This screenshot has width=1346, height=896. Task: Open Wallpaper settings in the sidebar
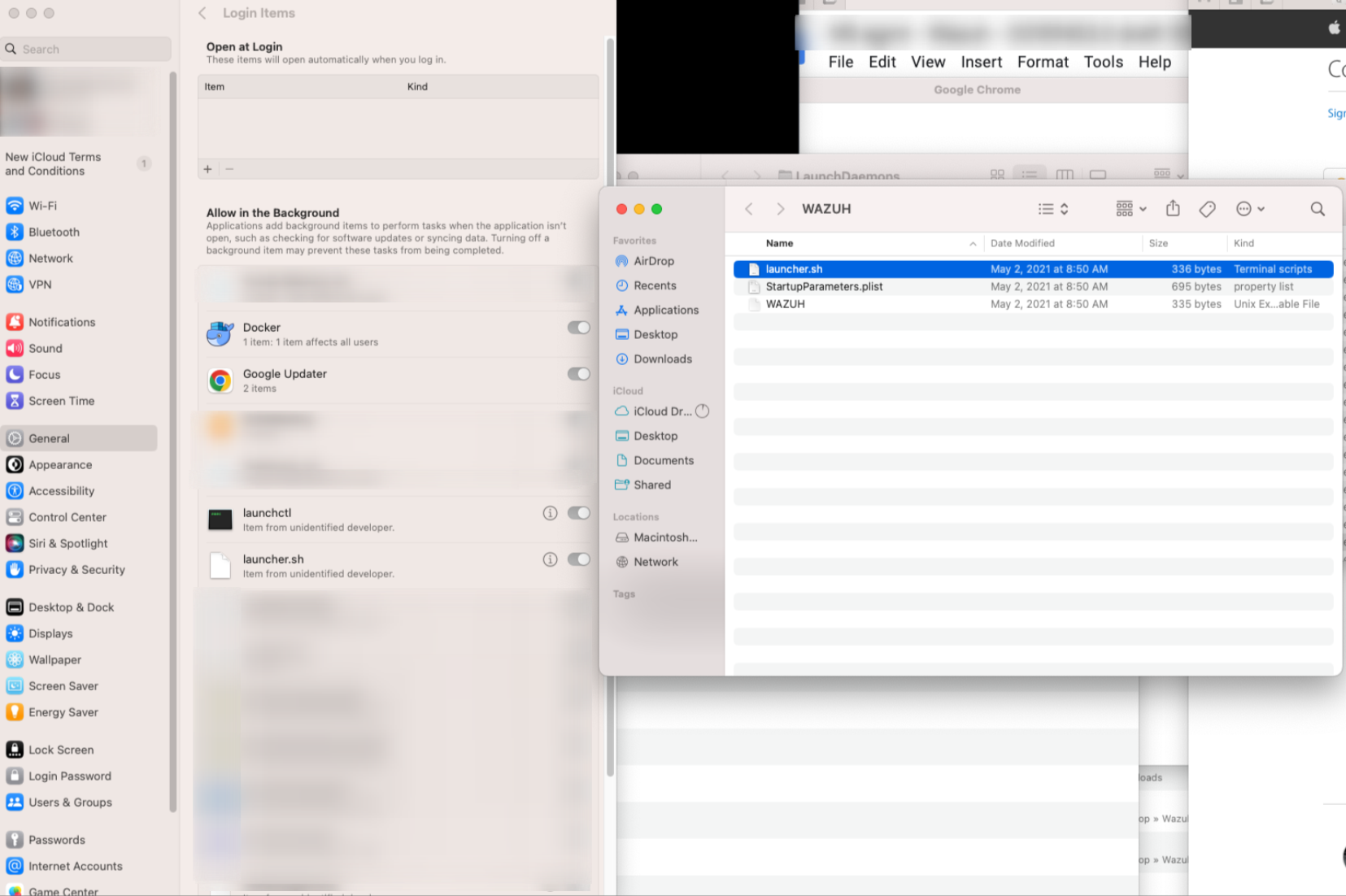pyautogui.click(x=54, y=659)
